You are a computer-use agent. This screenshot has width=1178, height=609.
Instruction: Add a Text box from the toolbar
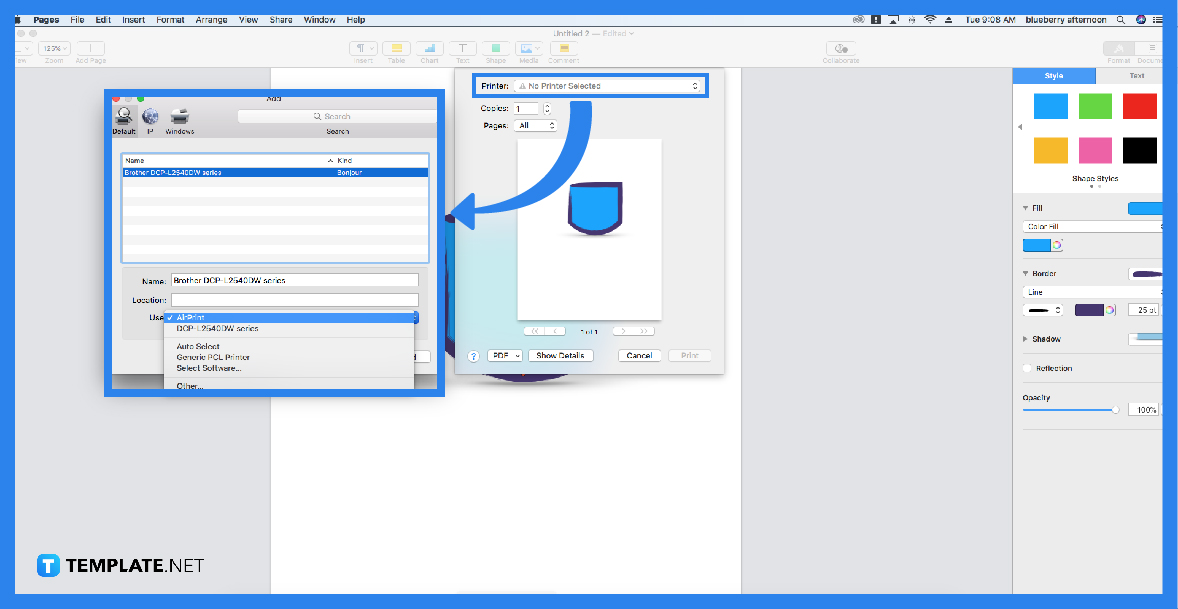(463, 49)
